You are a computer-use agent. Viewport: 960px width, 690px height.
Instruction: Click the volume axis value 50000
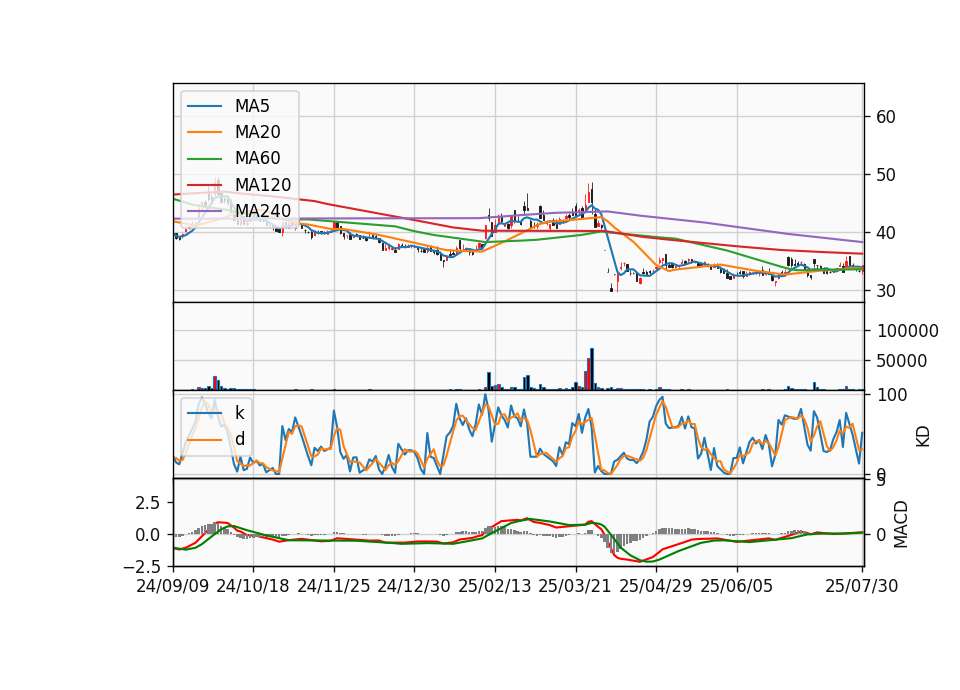902,361
